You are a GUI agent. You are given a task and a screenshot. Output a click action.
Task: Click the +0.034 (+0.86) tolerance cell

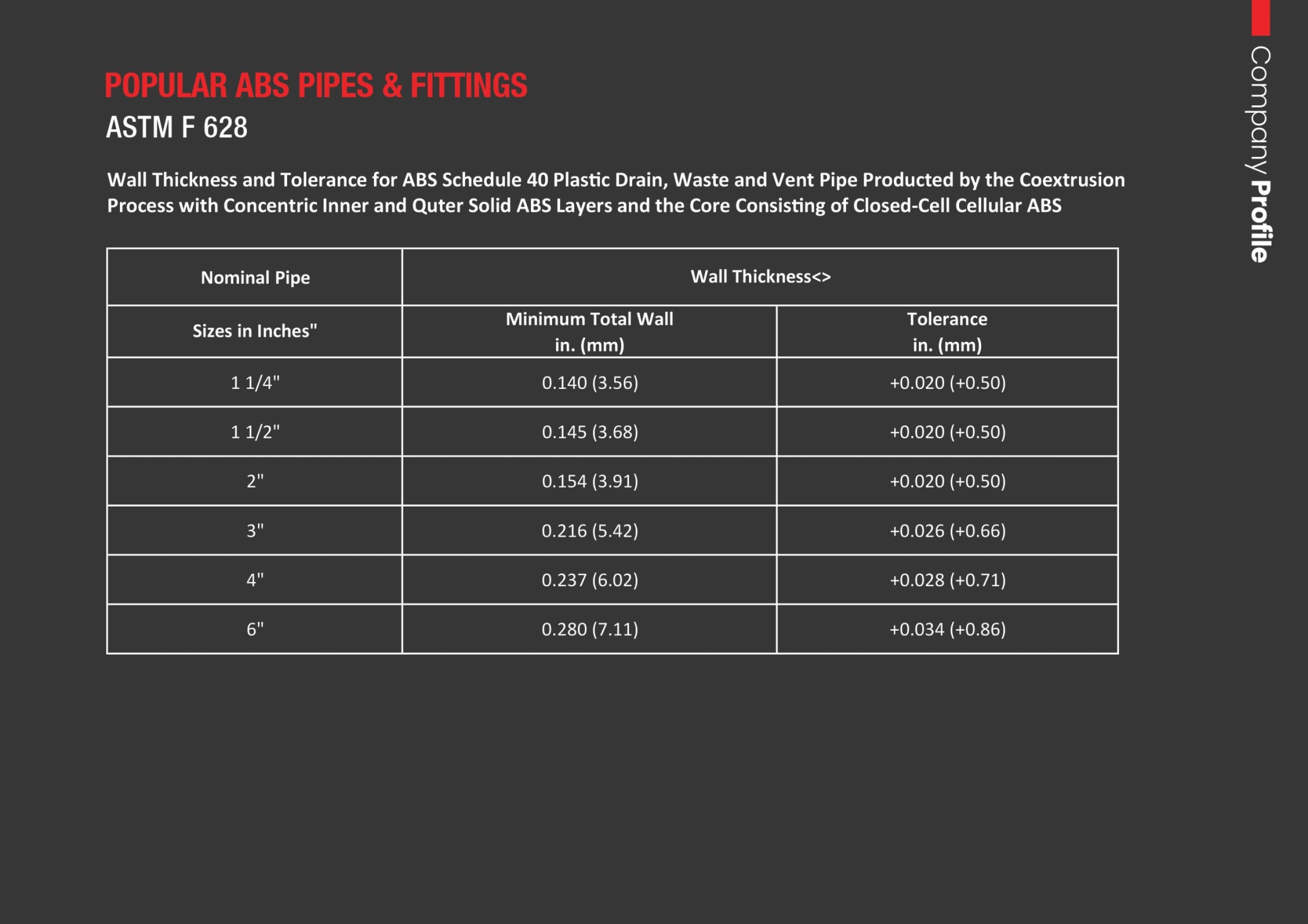click(948, 629)
